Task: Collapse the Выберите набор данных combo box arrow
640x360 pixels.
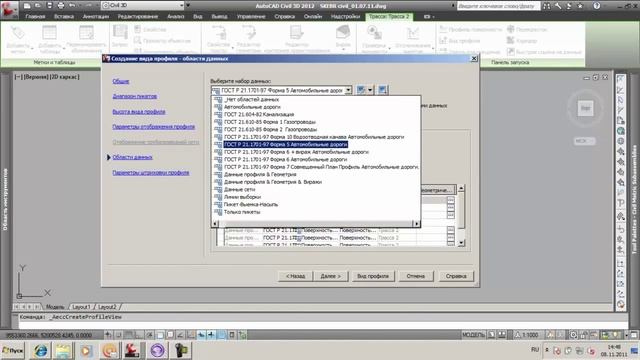Action: point(348,90)
